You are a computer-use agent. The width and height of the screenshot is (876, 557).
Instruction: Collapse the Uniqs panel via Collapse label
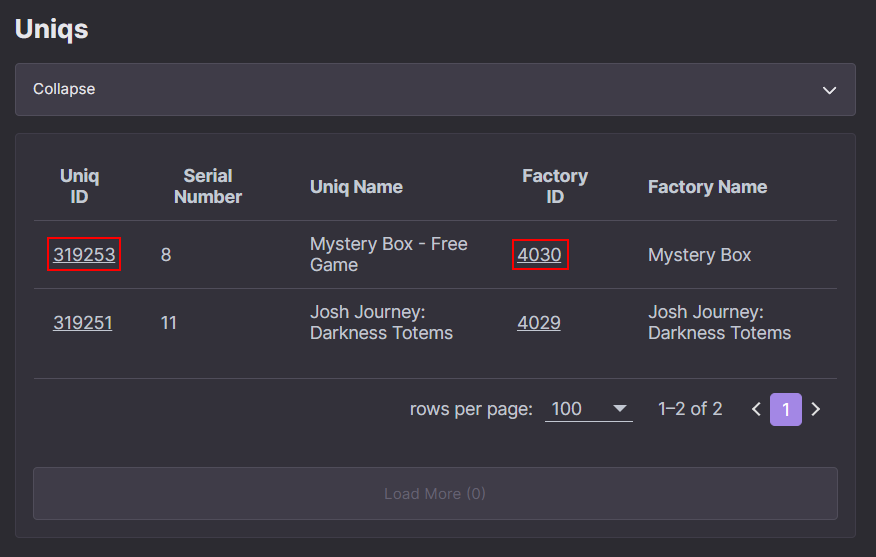tap(64, 89)
